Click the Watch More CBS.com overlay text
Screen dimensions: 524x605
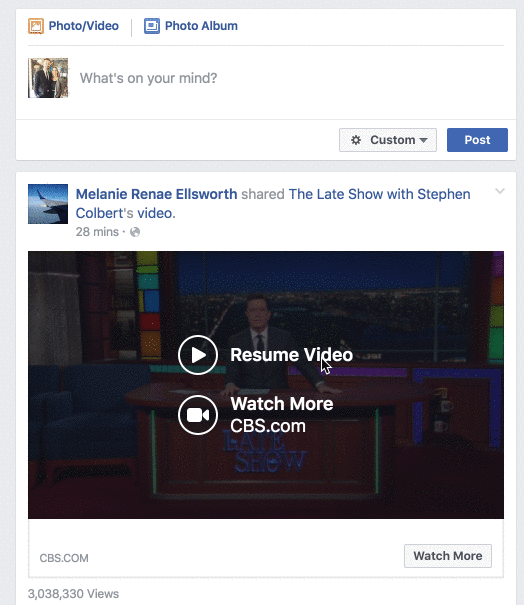[x=282, y=415]
